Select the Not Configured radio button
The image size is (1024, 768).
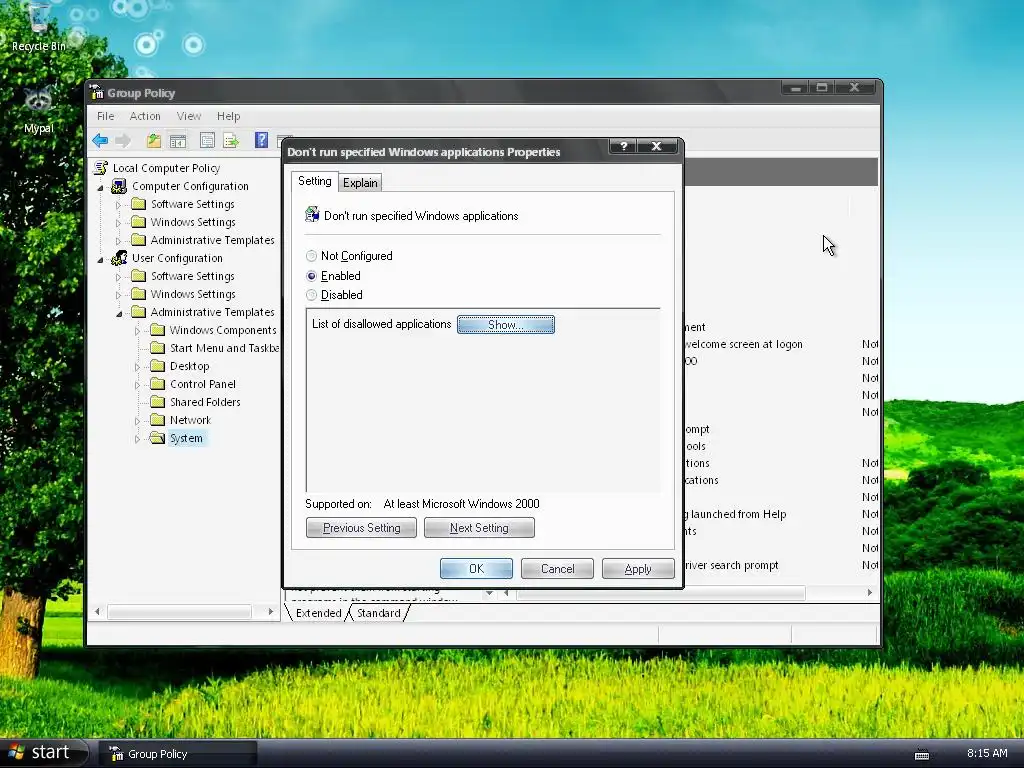[312, 256]
